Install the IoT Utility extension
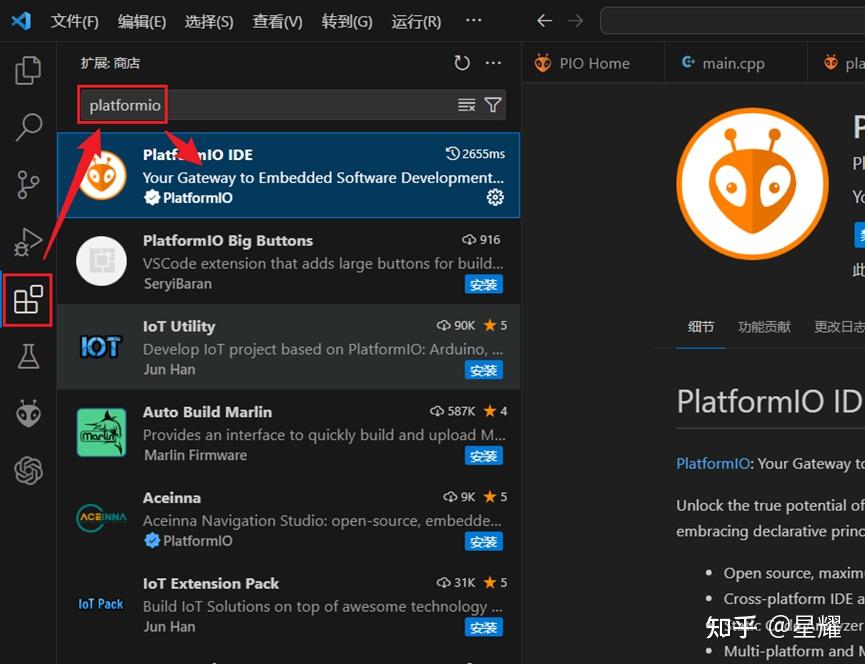The width and height of the screenshot is (865, 664). [x=484, y=370]
